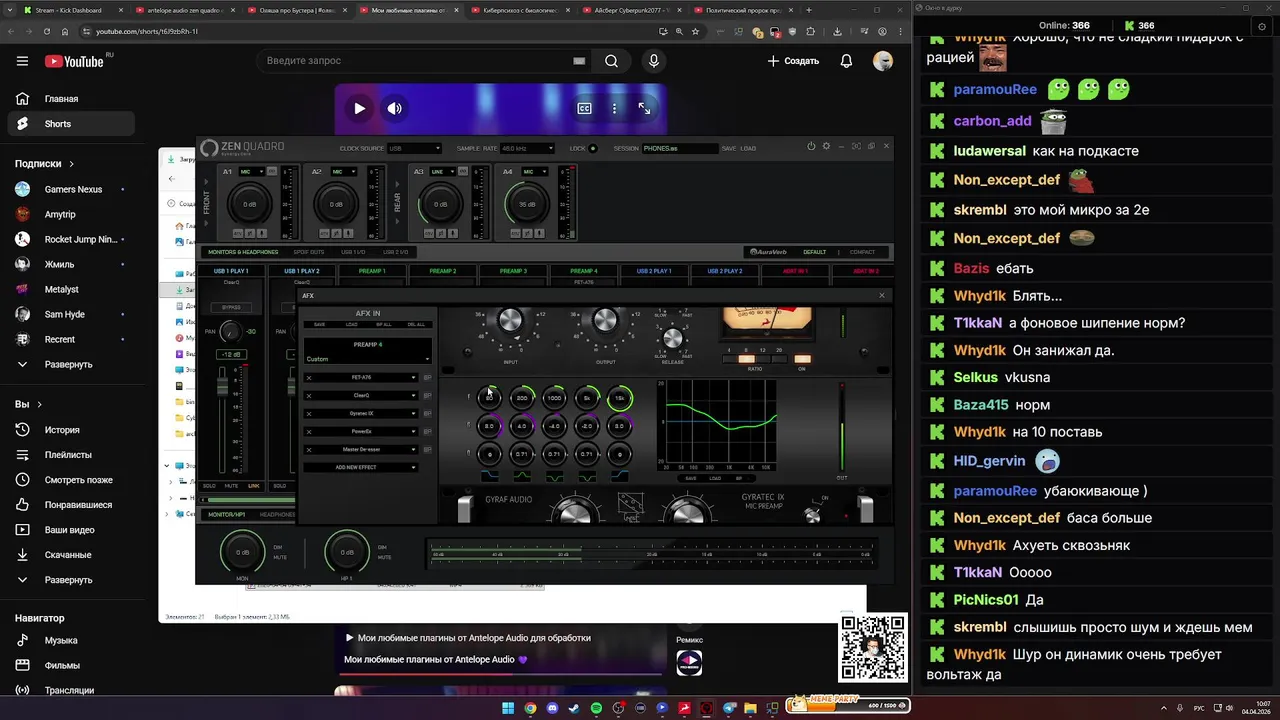Open Steam from the taskbar
Image resolution: width=1280 pixels, height=720 pixels.
click(x=574, y=708)
